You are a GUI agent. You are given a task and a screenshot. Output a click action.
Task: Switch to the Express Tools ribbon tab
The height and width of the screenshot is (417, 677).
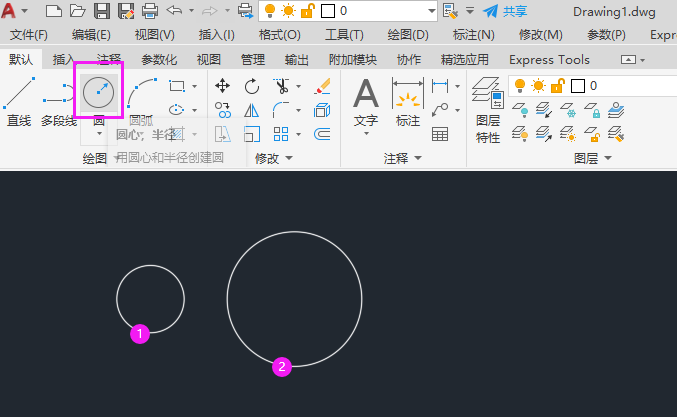click(549, 60)
